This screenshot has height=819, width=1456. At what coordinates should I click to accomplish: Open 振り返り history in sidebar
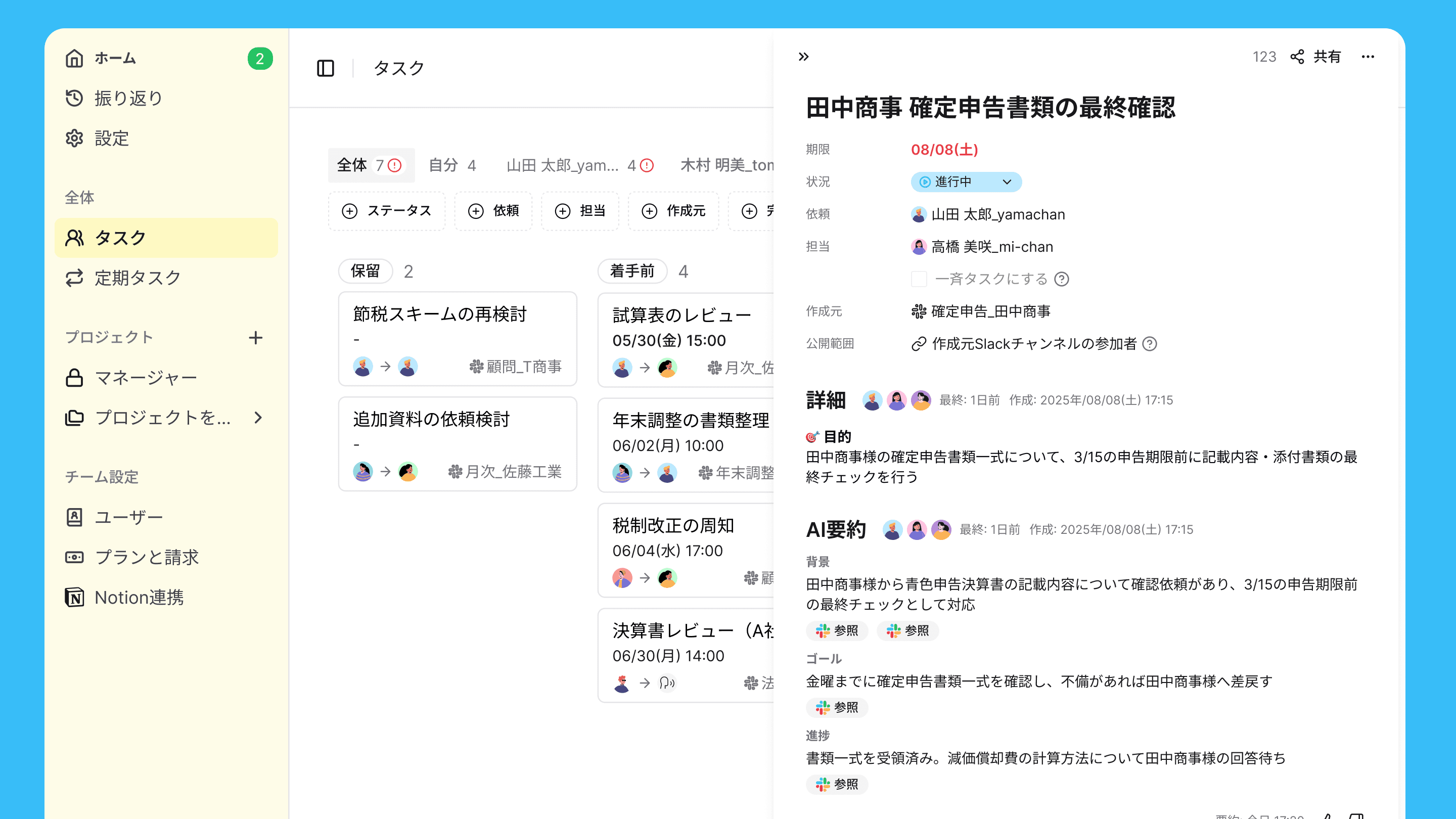[128, 99]
